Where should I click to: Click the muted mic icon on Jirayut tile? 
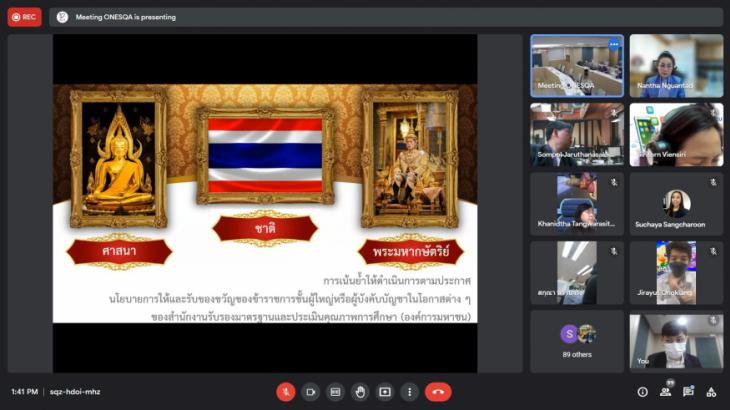tap(713, 251)
